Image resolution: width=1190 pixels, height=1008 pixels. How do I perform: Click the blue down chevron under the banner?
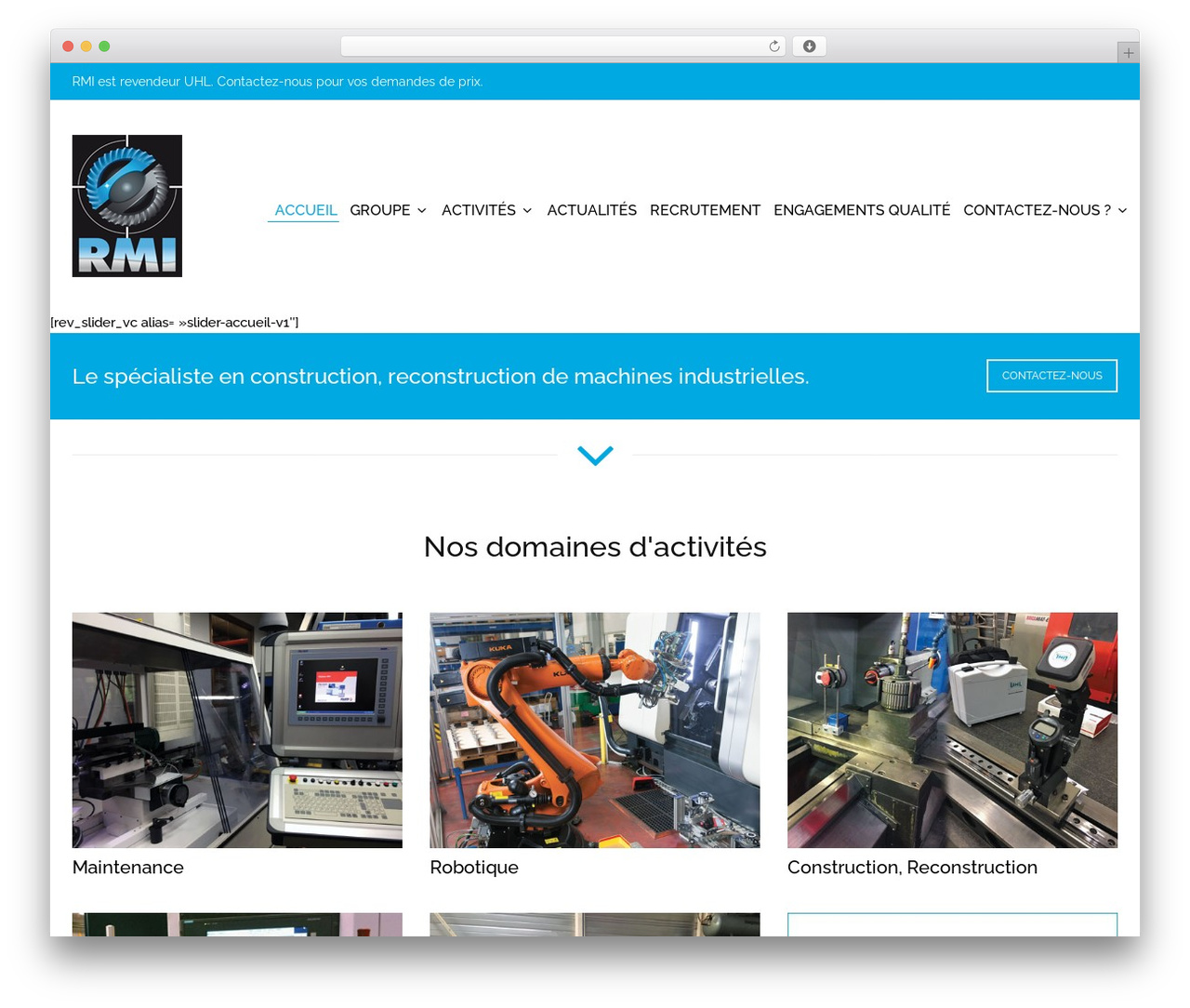pos(595,455)
